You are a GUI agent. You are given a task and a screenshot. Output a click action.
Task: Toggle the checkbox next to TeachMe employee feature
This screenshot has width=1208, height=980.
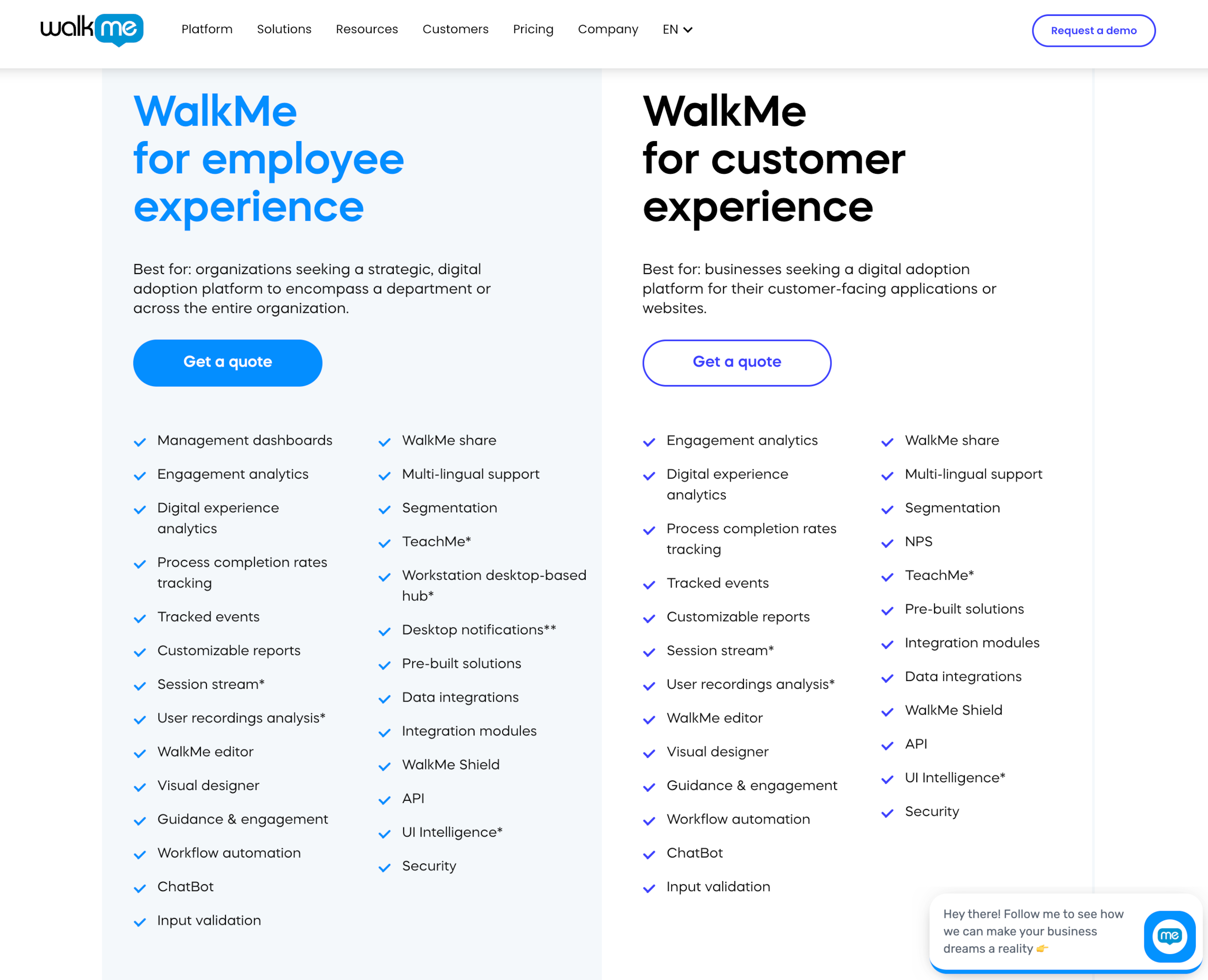point(385,542)
